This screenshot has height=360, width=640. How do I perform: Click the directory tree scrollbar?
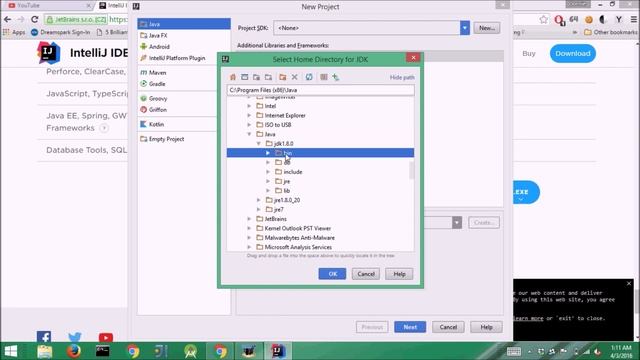pos(411,170)
